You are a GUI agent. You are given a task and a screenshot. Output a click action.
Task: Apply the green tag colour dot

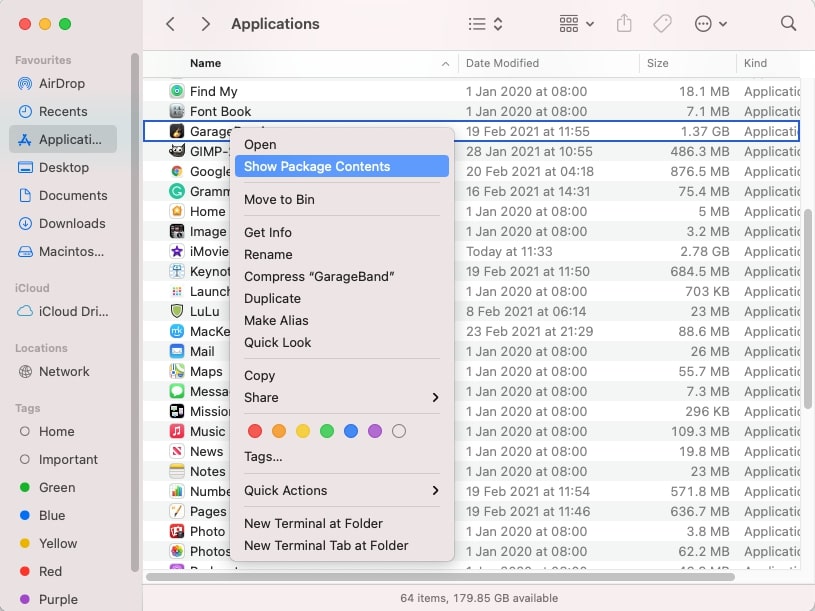(327, 431)
